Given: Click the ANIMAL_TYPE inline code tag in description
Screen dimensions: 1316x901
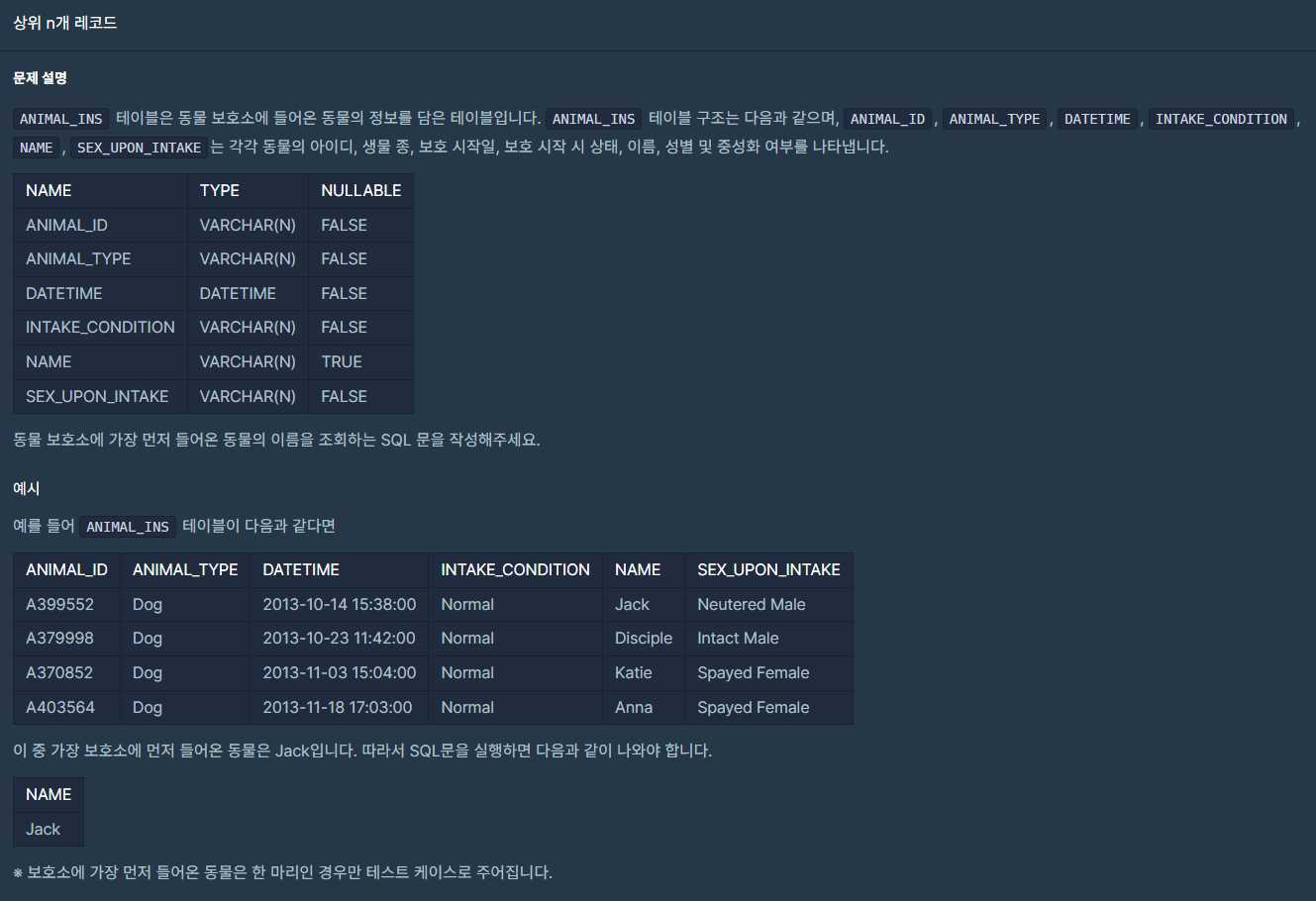Looking at the screenshot, I should 994,119.
